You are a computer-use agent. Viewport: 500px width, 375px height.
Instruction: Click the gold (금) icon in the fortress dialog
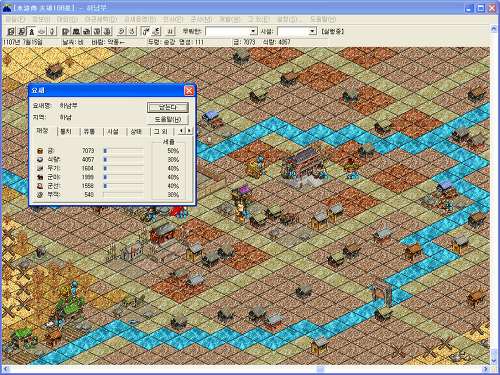point(40,151)
